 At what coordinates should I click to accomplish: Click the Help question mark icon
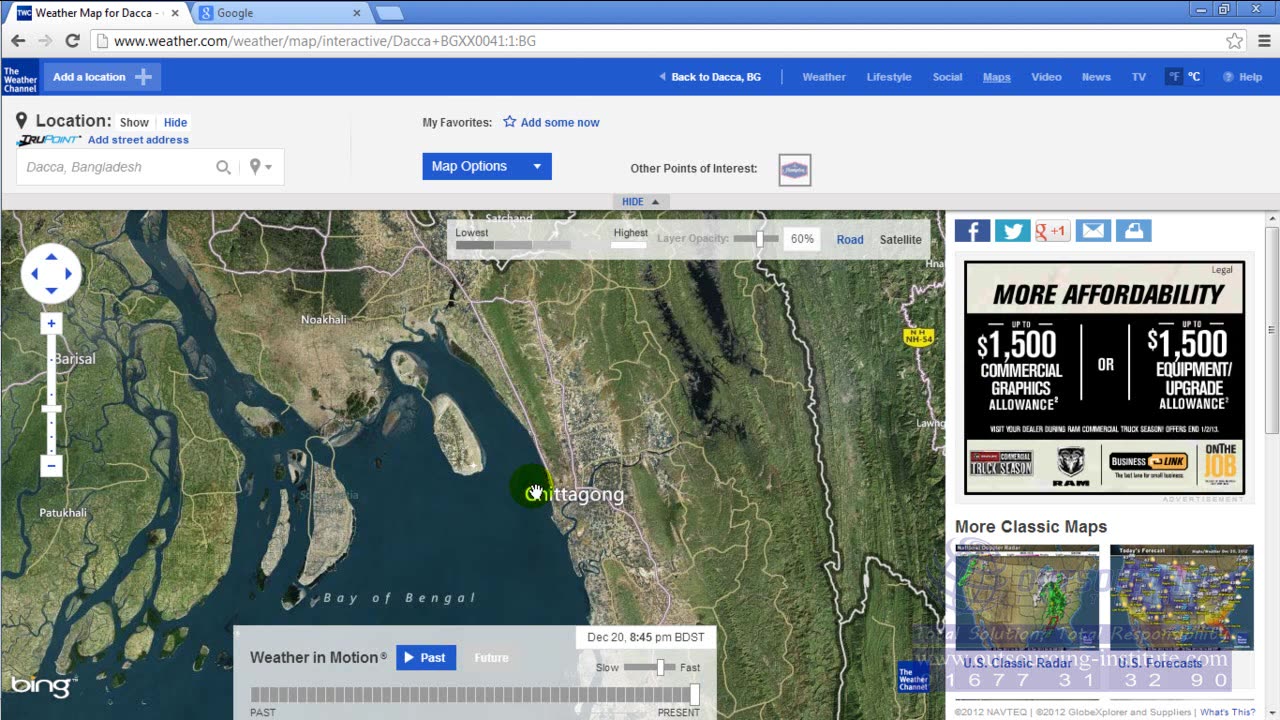(1227, 77)
